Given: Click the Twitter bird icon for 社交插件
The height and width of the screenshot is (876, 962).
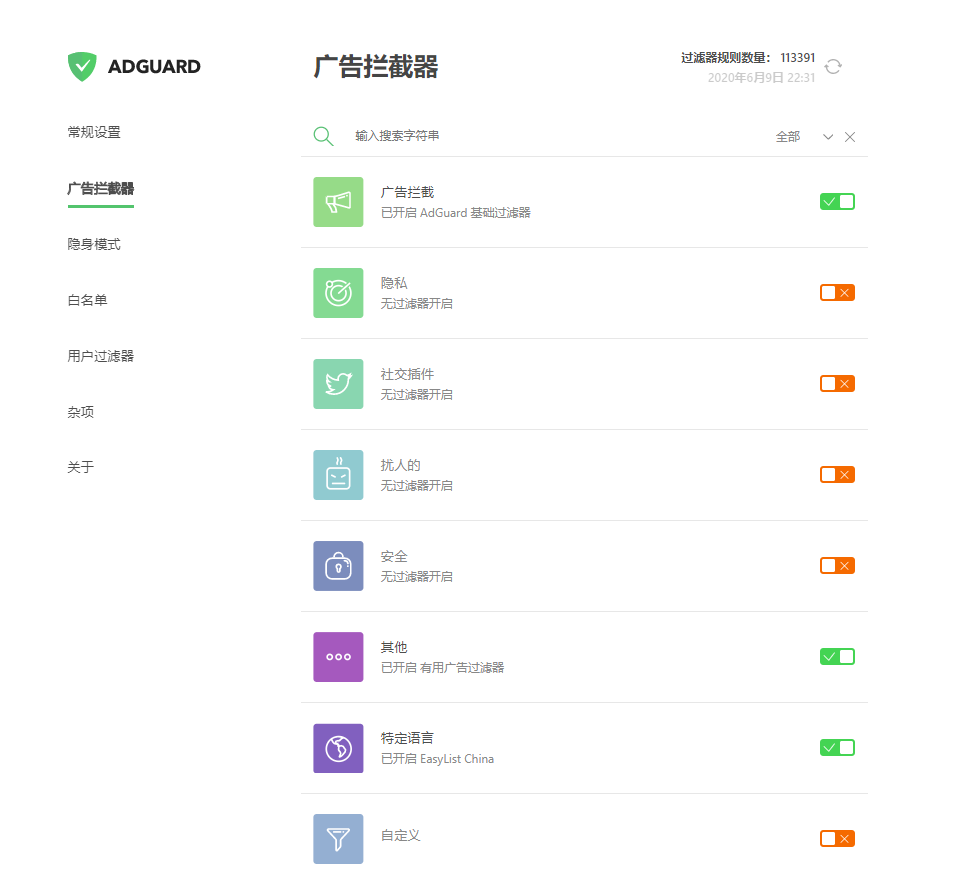Looking at the screenshot, I should (x=338, y=384).
